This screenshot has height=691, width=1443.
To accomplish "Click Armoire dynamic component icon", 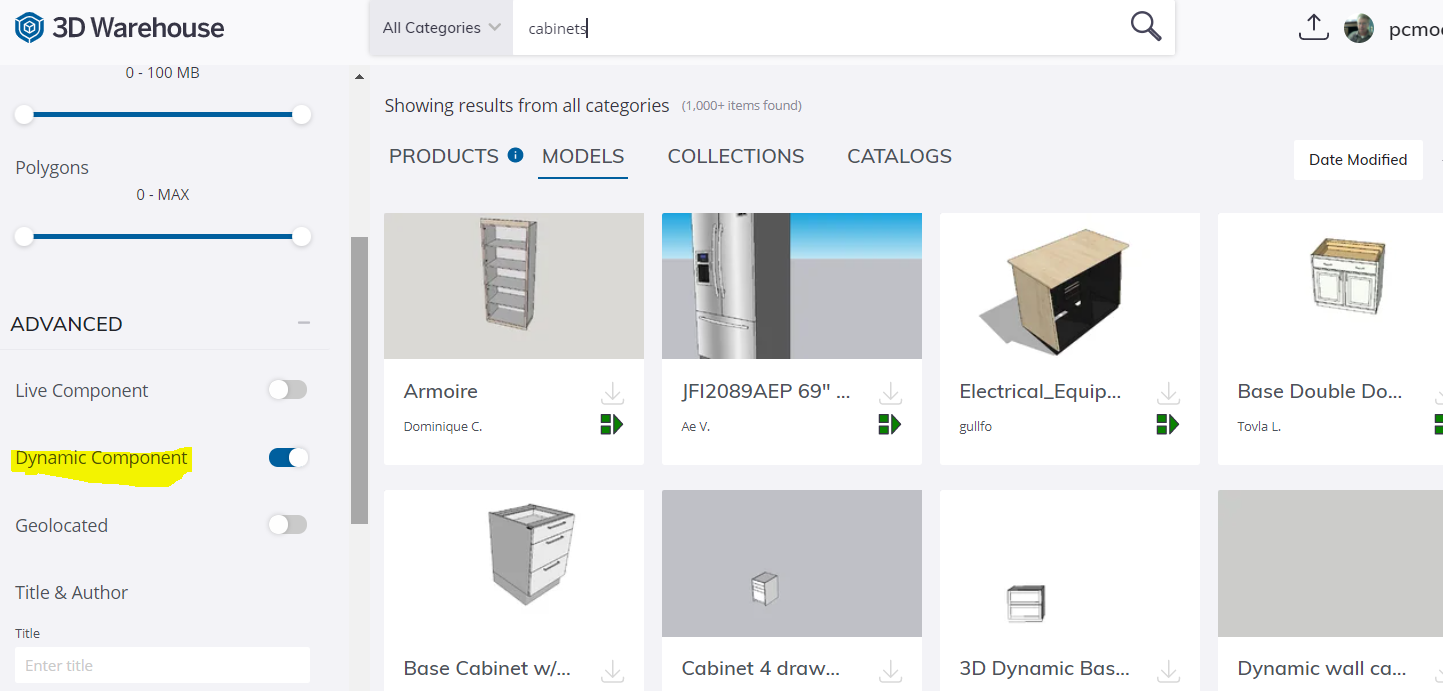I will coord(612,425).
